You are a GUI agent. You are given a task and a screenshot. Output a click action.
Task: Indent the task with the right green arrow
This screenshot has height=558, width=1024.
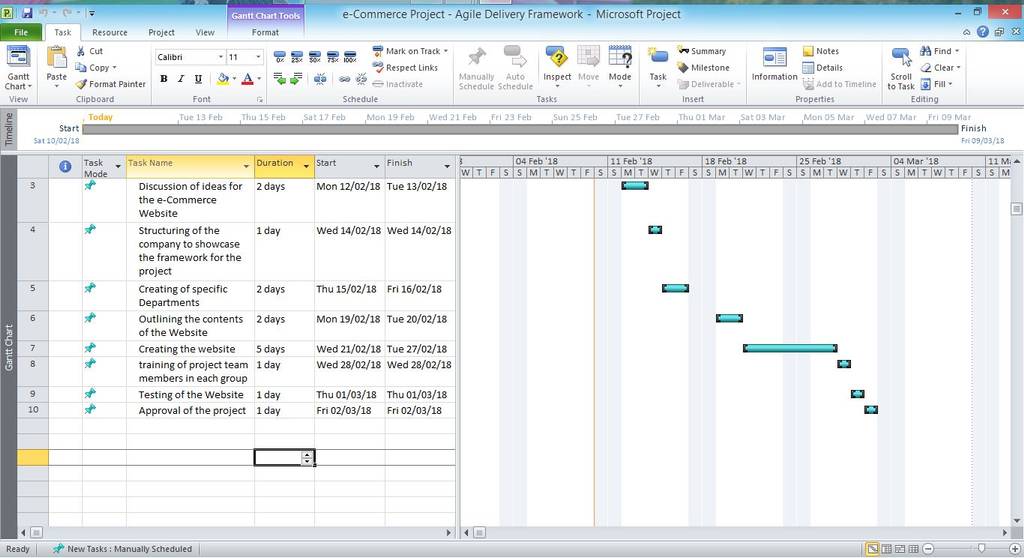click(296, 79)
